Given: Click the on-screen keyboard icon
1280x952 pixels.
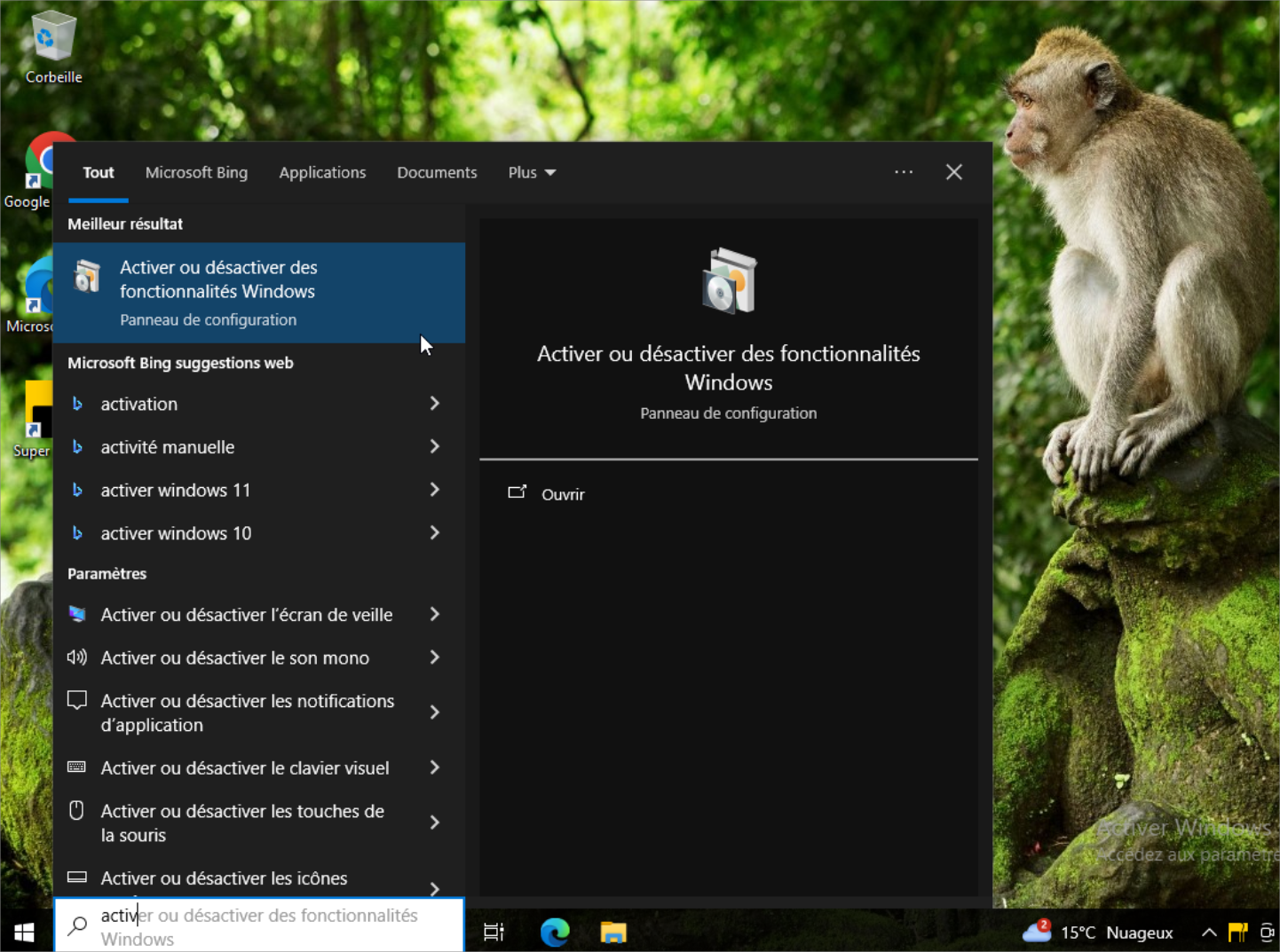Looking at the screenshot, I should pos(77,767).
